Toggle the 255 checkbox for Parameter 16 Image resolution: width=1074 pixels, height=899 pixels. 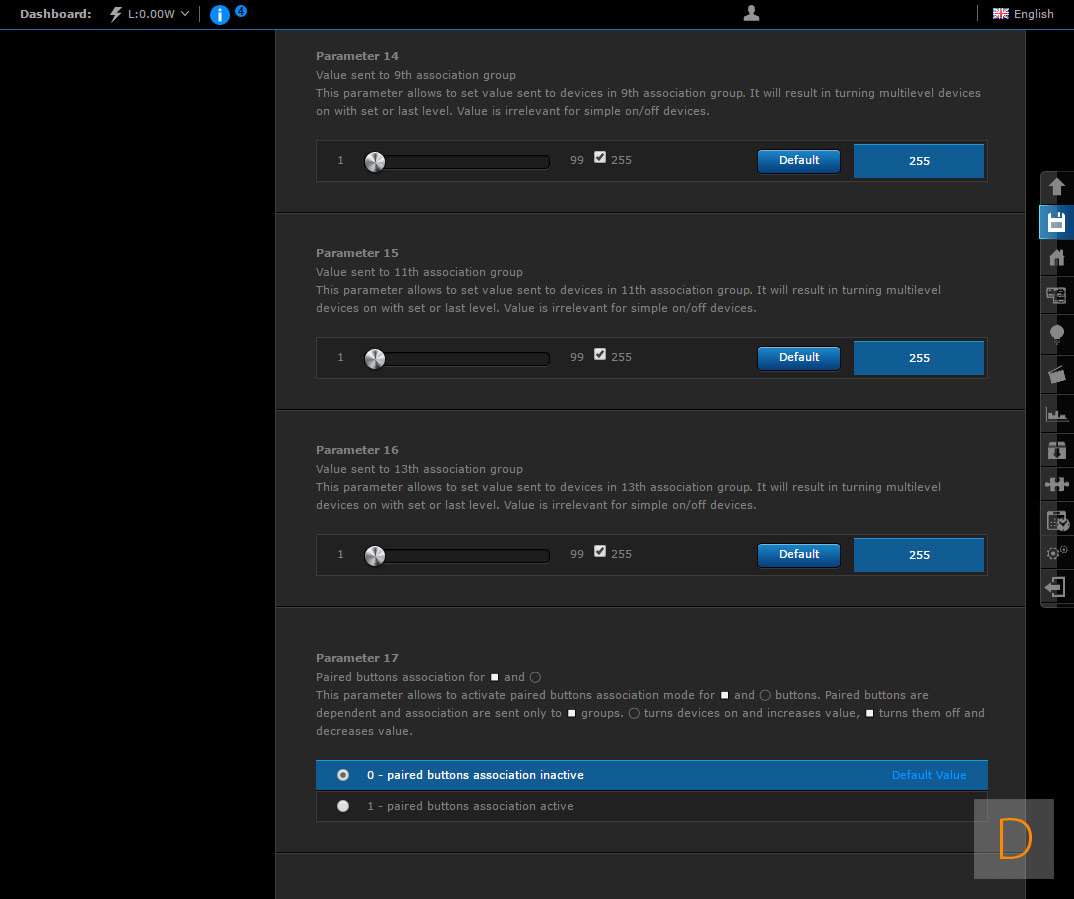(x=600, y=551)
